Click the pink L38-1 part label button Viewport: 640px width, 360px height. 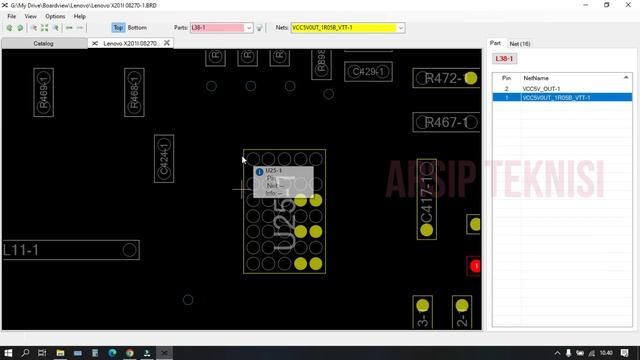(x=504, y=58)
